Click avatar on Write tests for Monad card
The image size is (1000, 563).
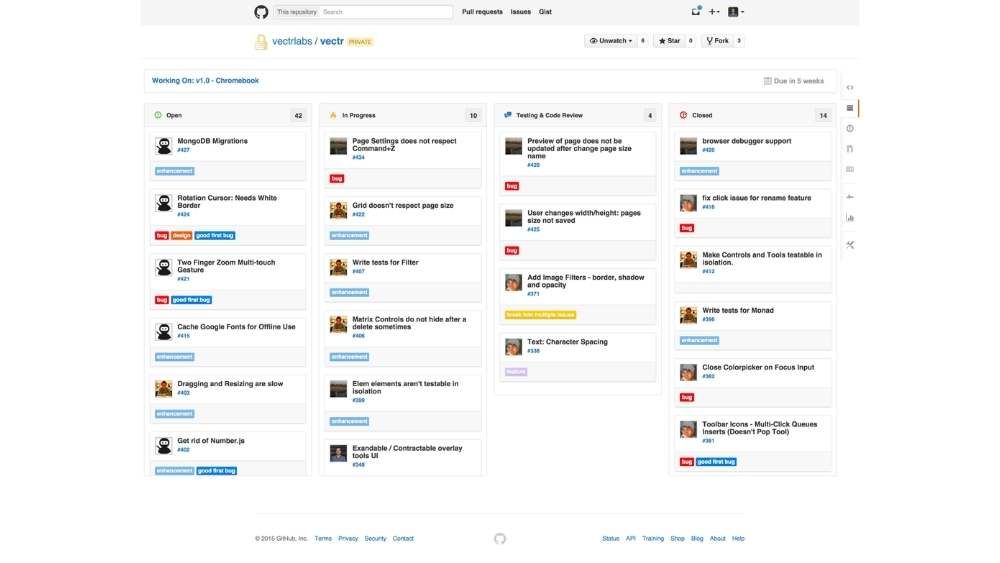(688, 315)
